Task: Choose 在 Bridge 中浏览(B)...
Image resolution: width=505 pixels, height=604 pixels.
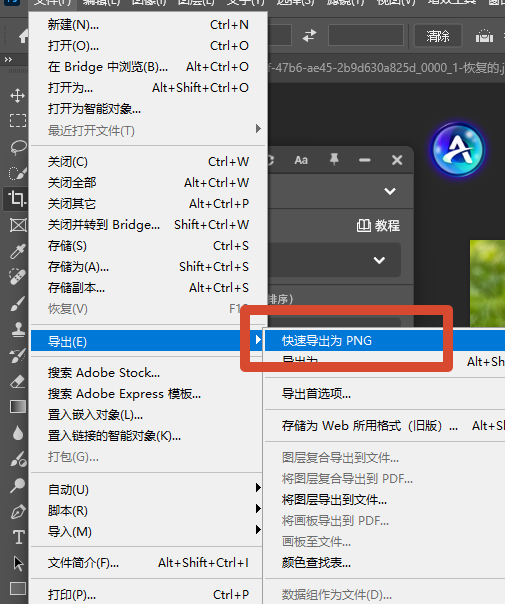Action: 148,67
